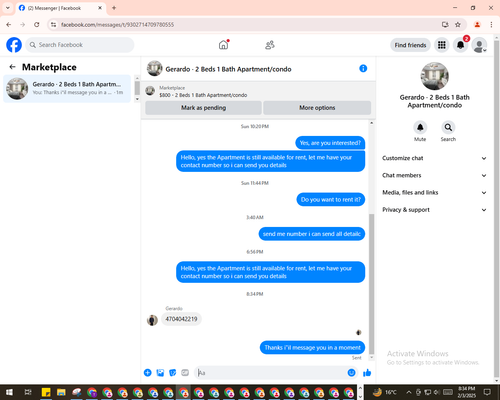Click conversation list scroll-down arrow
This screenshot has width=500, height=400.
(x=137, y=99)
